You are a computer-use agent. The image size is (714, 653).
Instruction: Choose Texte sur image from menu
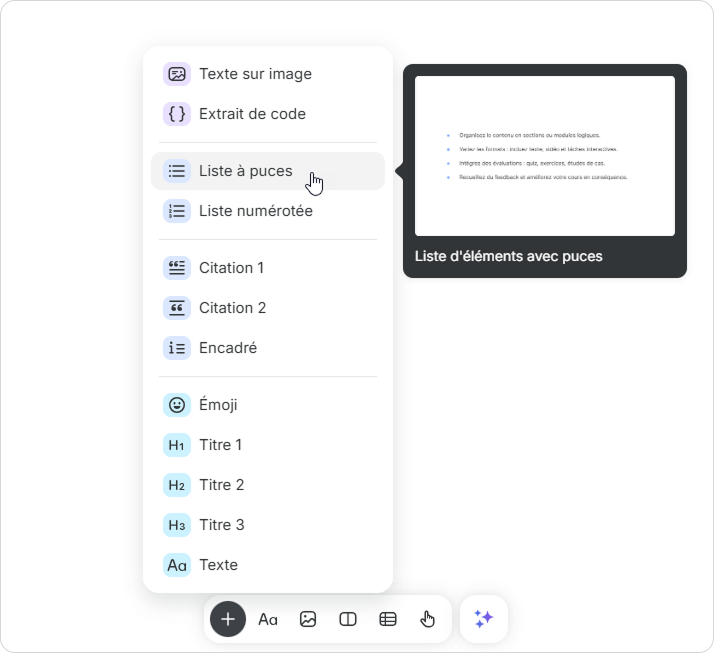point(254,74)
